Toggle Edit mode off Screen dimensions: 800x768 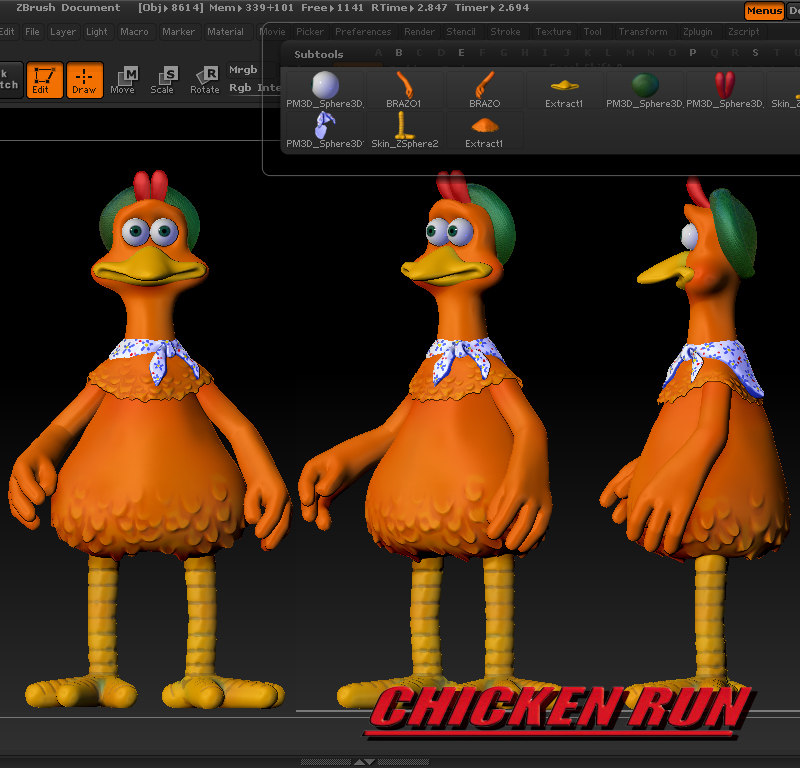tap(44, 80)
